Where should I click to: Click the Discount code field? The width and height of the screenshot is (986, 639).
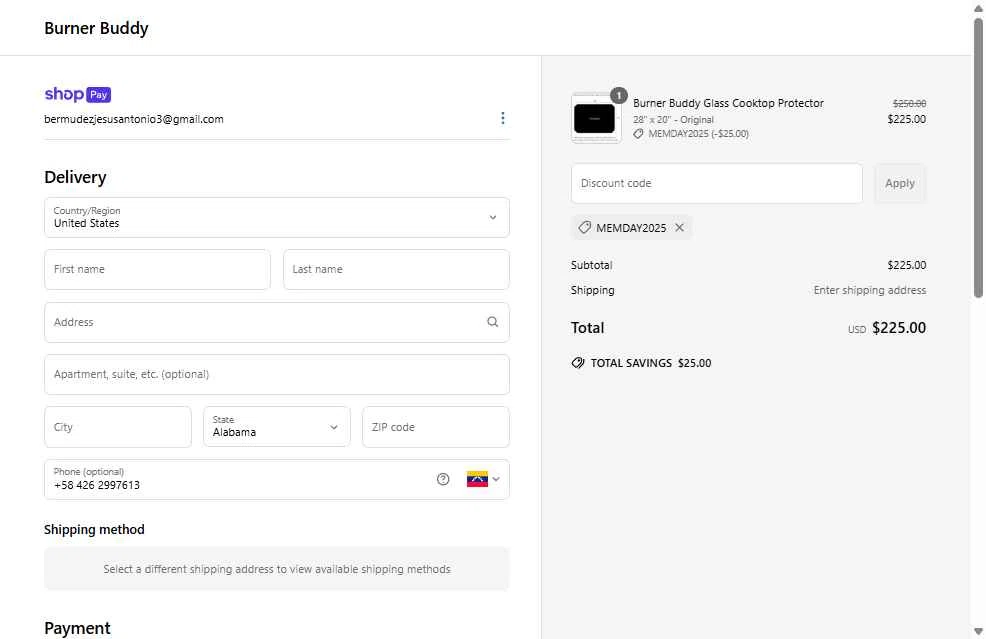coord(717,183)
